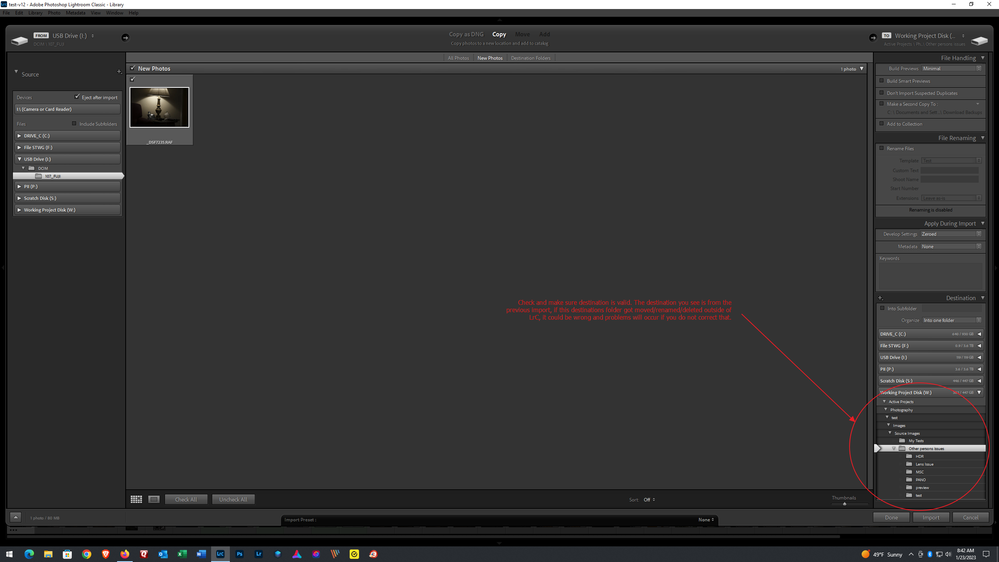Enable Build Smart Previews checkbox

click(x=882, y=81)
